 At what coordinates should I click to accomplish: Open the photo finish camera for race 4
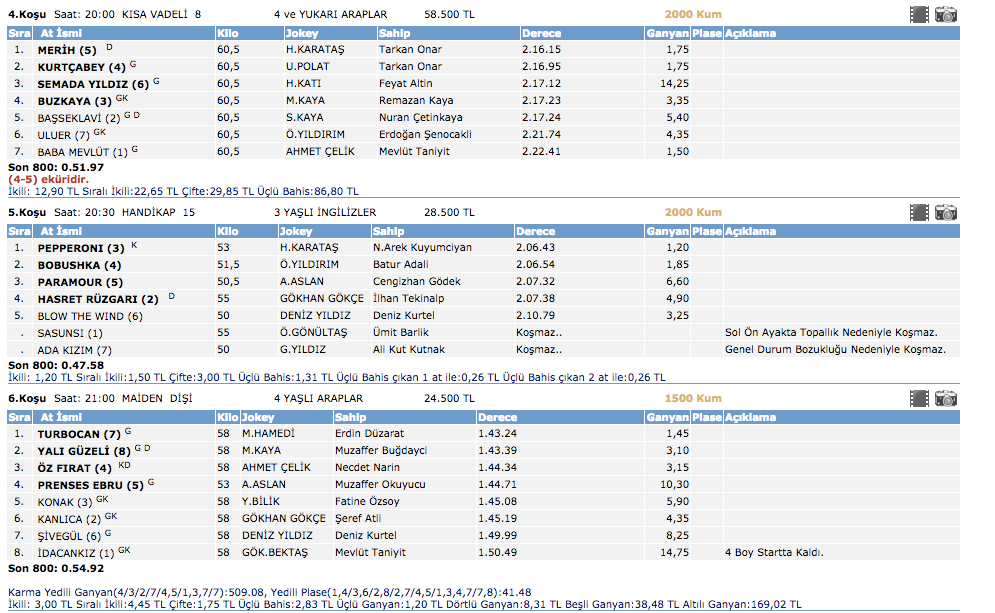pyautogui.click(x=946, y=14)
